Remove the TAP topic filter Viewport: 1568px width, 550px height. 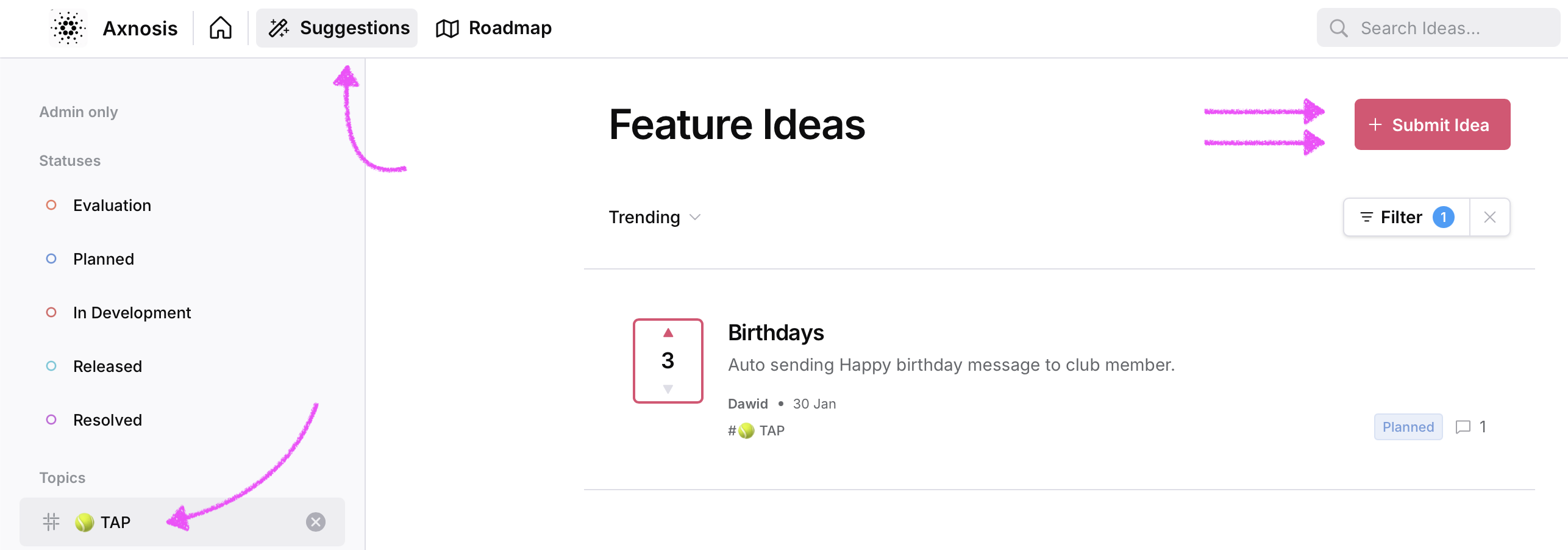pos(315,522)
